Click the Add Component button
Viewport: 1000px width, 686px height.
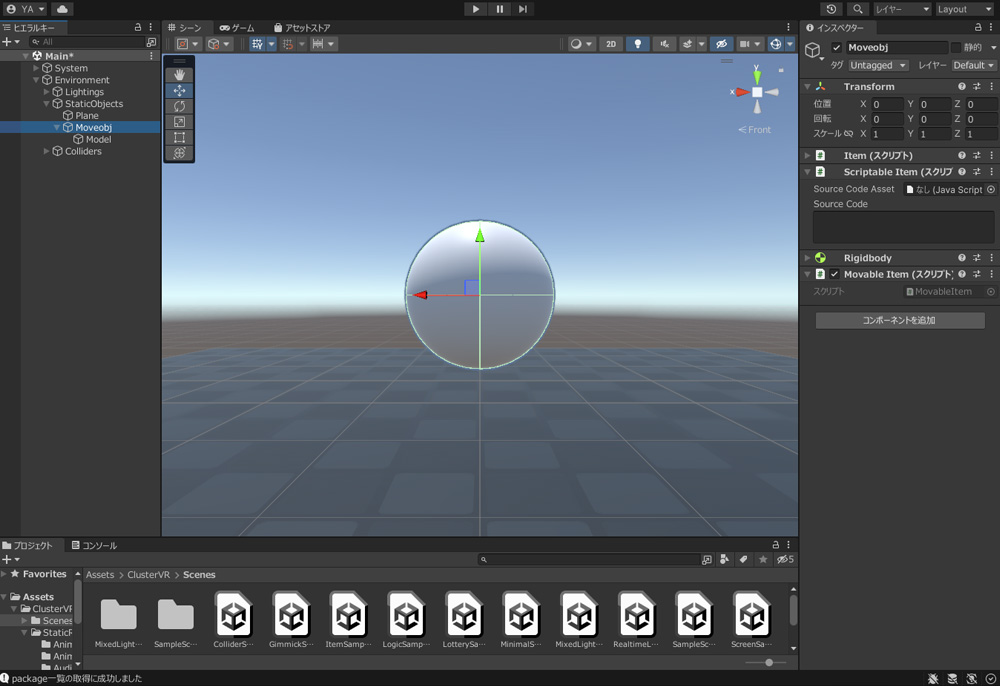coord(900,321)
